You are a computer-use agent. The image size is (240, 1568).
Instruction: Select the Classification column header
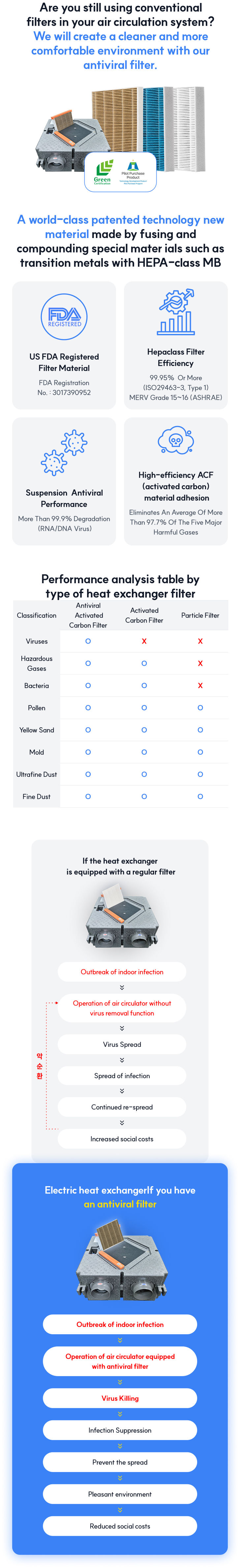pyautogui.click(x=37, y=616)
